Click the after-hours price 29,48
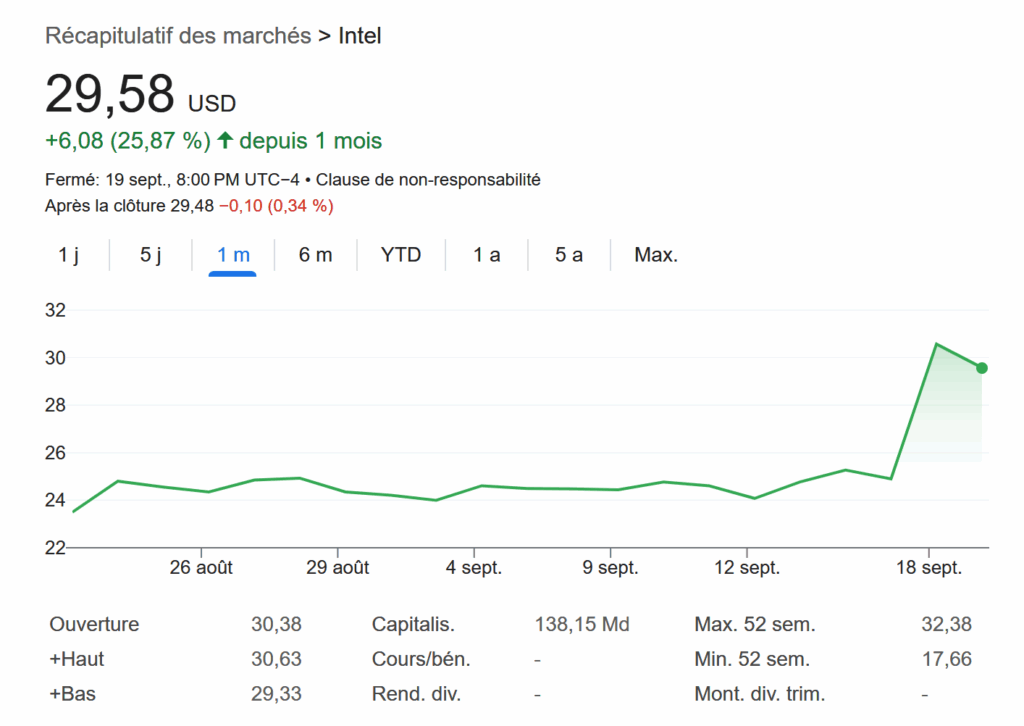 coord(192,206)
